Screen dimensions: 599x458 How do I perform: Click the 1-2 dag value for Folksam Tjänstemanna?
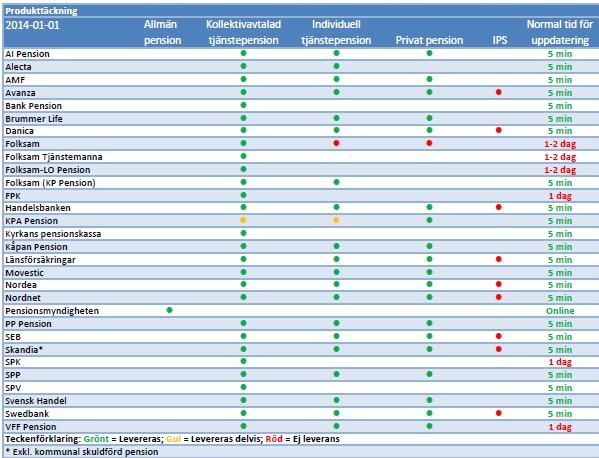[560, 157]
